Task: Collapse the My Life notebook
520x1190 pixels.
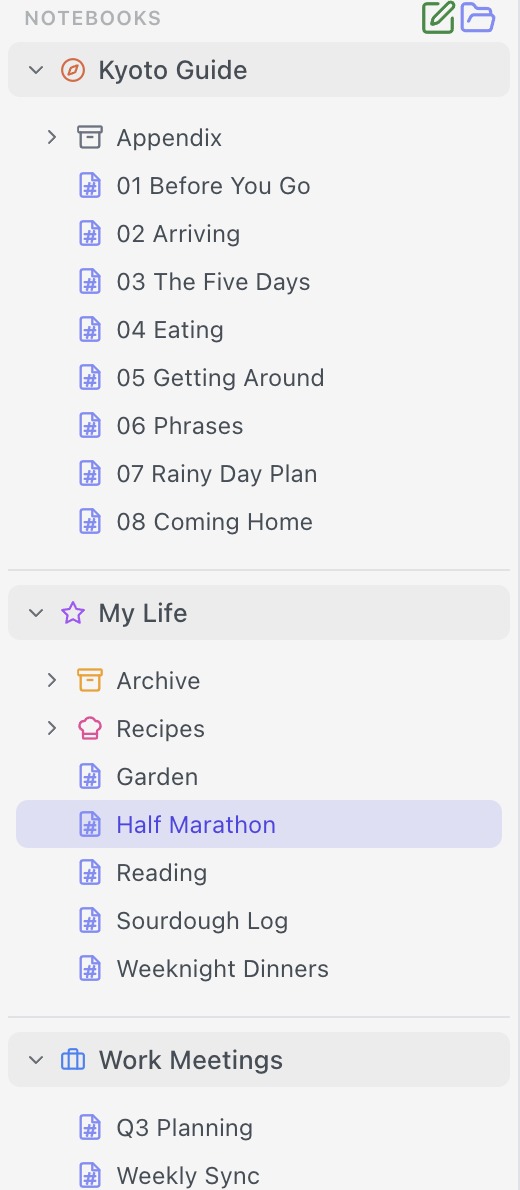Action: [36, 613]
